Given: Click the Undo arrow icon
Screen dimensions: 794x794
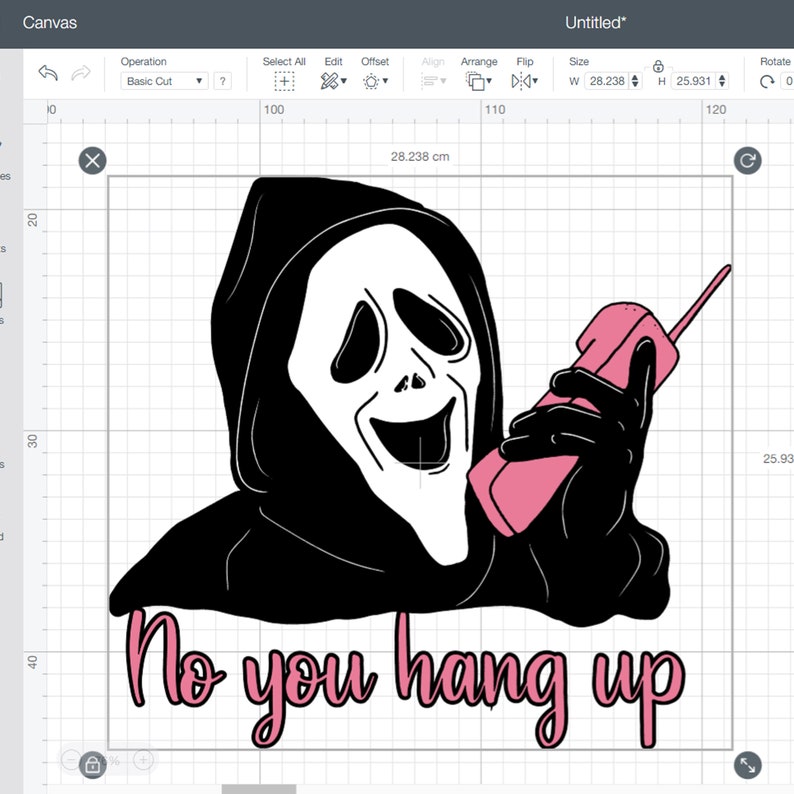Looking at the screenshot, I should tap(48, 73).
